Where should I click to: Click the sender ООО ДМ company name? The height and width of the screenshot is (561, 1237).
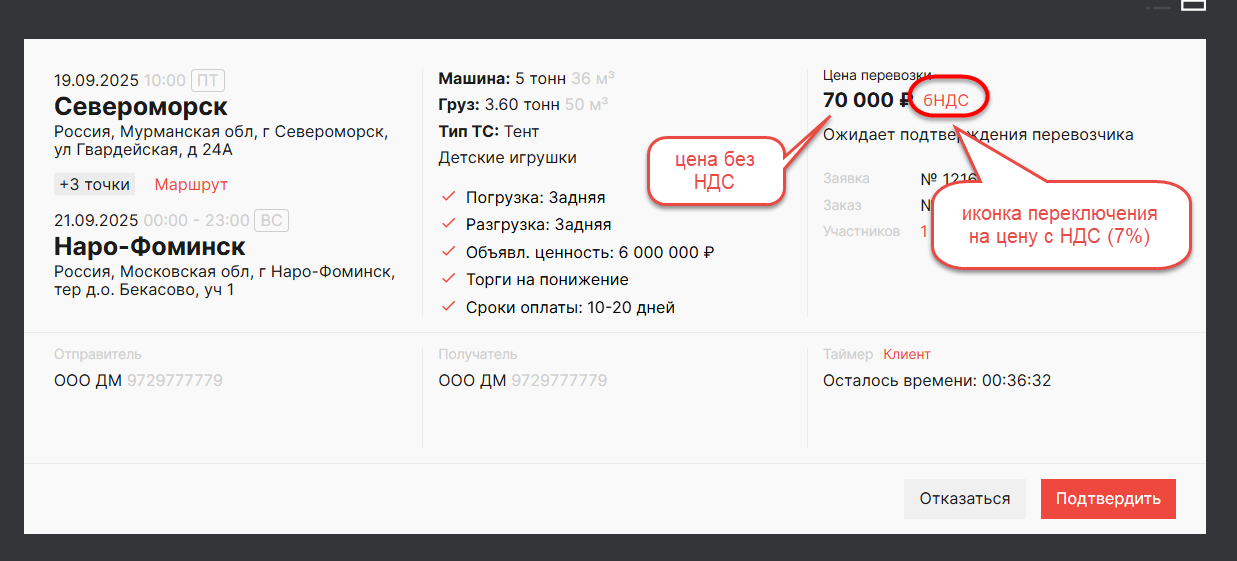point(88,381)
